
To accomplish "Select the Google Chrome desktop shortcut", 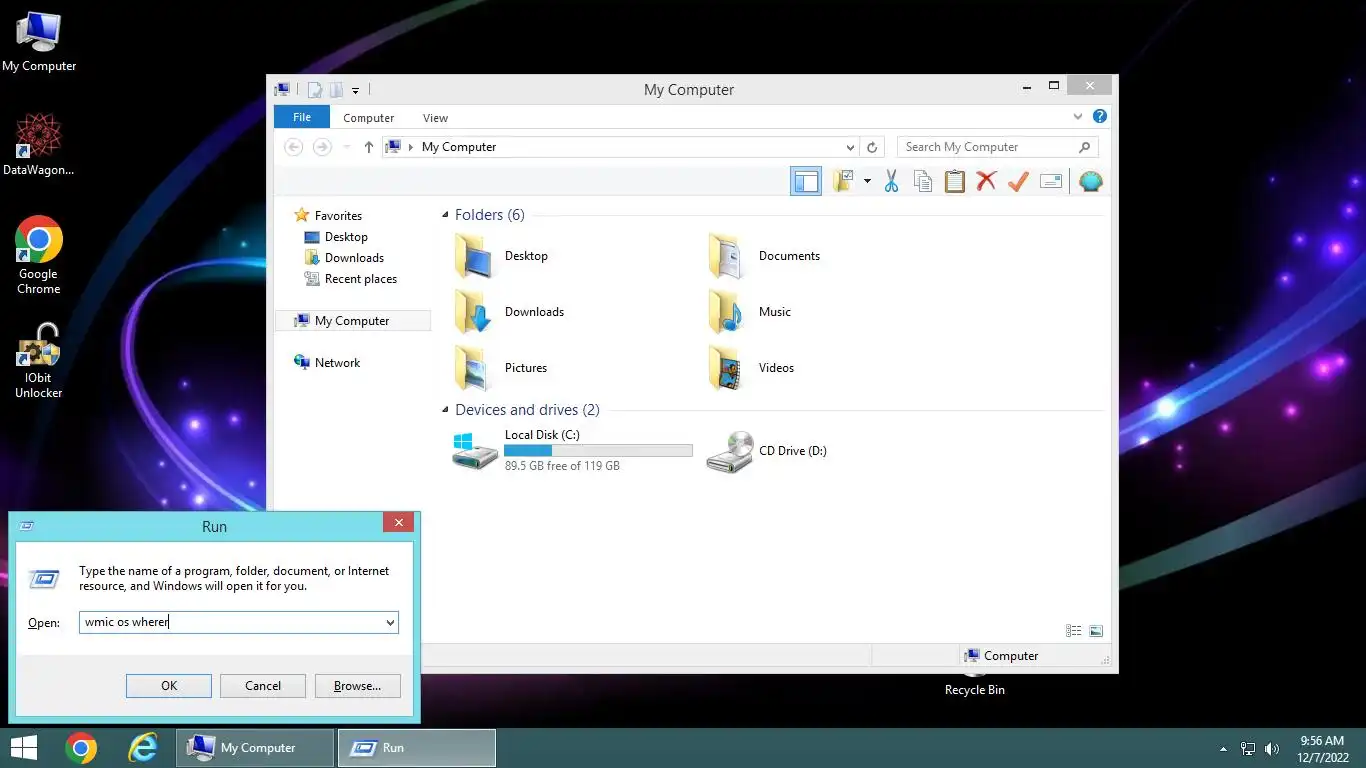I will pos(39,255).
